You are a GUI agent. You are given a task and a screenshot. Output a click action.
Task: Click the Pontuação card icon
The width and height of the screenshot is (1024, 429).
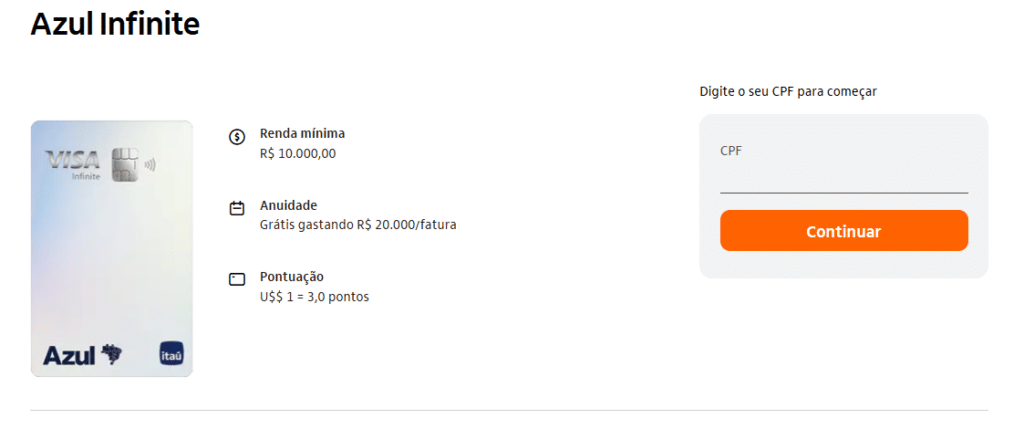pos(237,280)
